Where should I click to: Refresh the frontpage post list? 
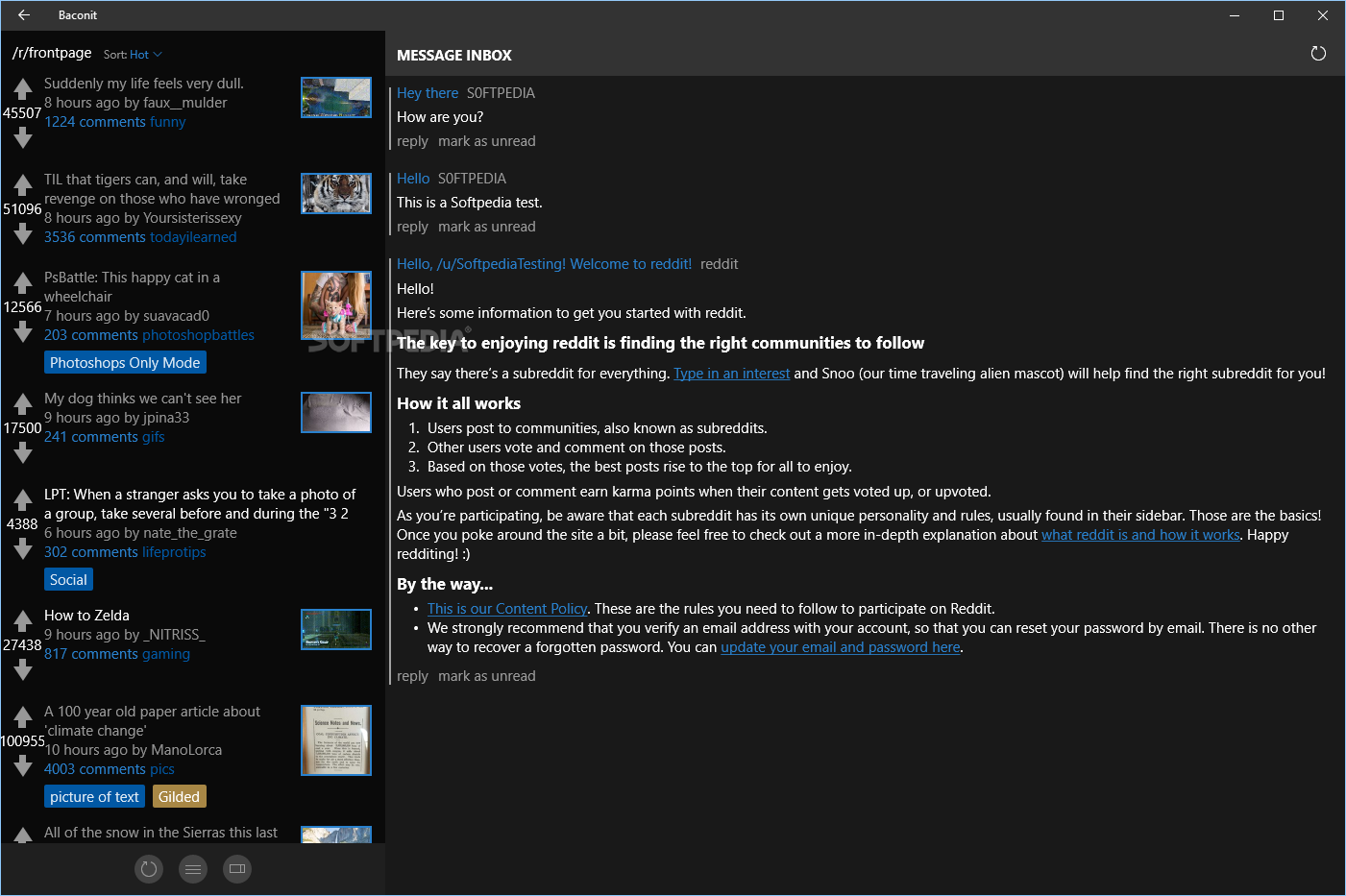click(x=149, y=869)
